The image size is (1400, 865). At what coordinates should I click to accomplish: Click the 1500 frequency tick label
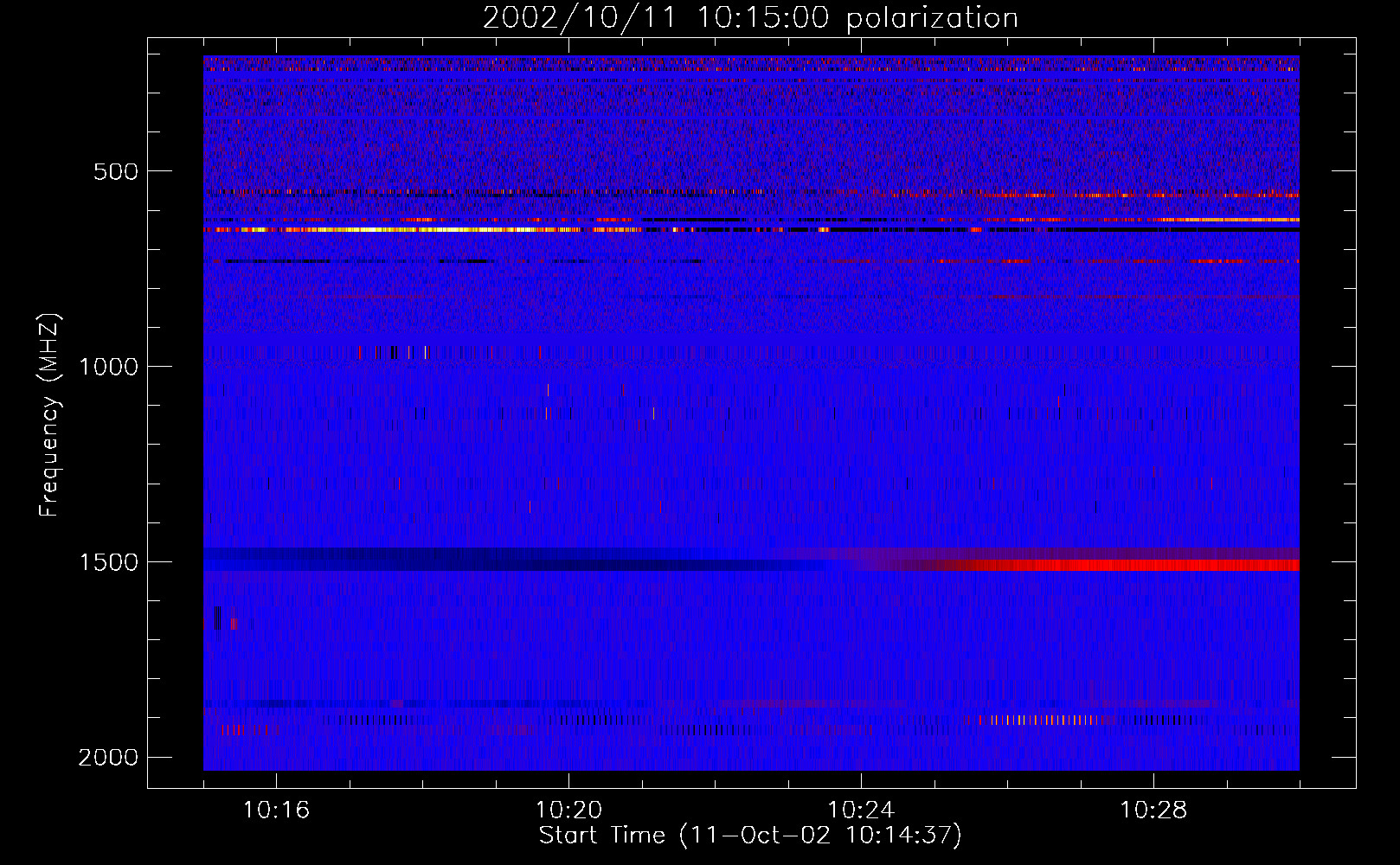pyautogui.click(x=107, y=562)
